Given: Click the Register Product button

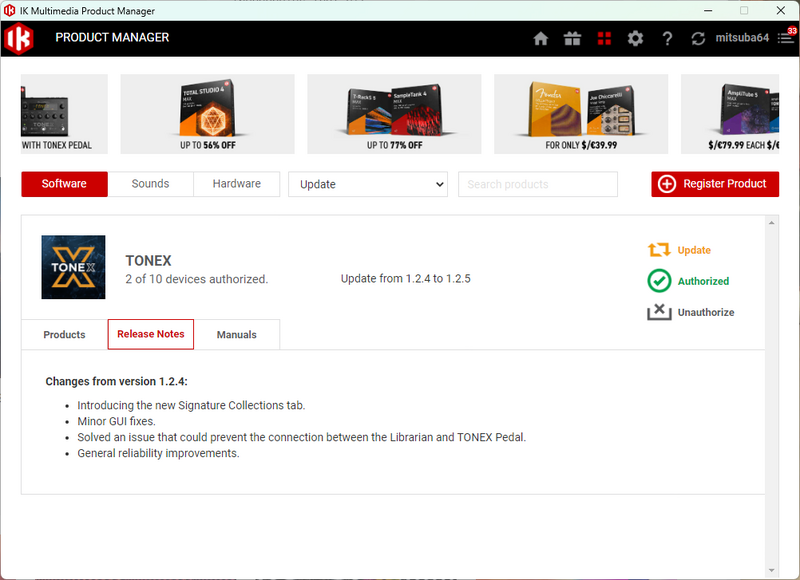Looking at the screenshot, I should tap(715, 184).
